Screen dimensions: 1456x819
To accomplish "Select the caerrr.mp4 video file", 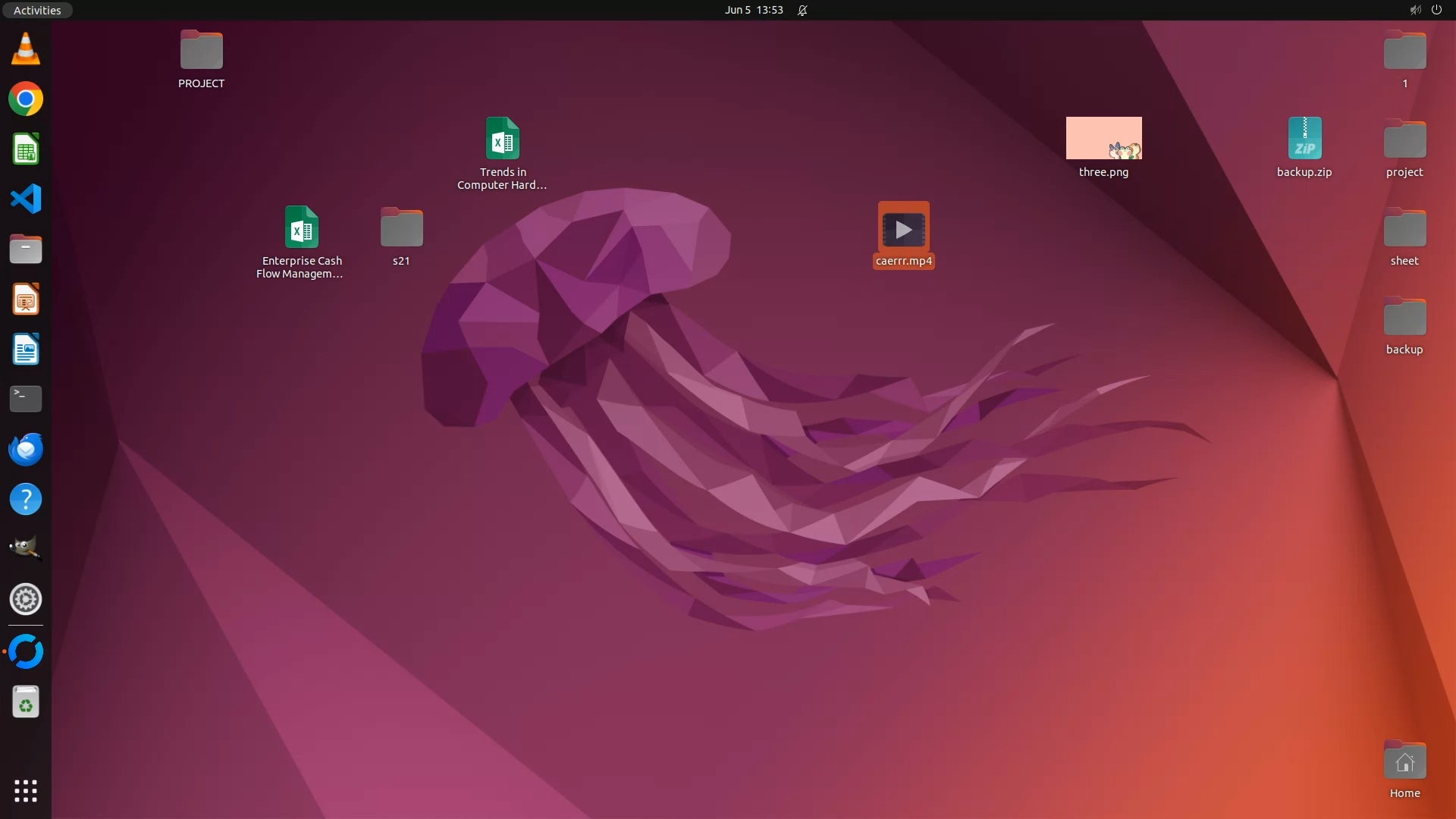I will pos(903,229).
